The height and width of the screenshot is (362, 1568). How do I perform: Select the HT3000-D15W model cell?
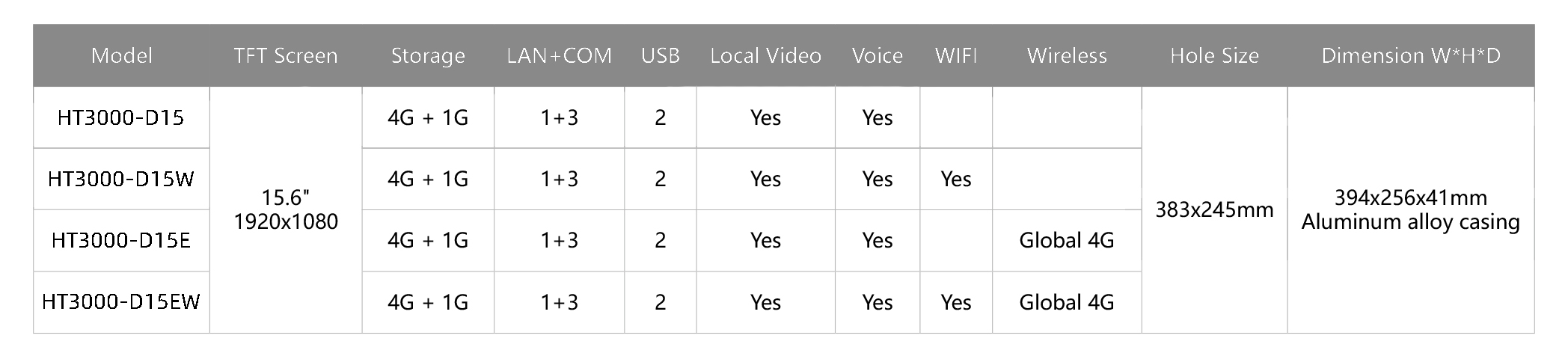(x=121, y=179)
